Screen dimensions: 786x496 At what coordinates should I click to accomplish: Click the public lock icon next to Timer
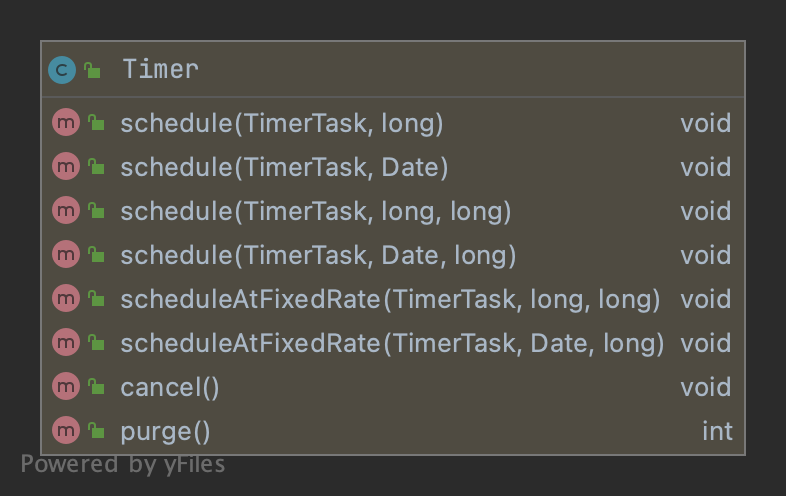93,70
